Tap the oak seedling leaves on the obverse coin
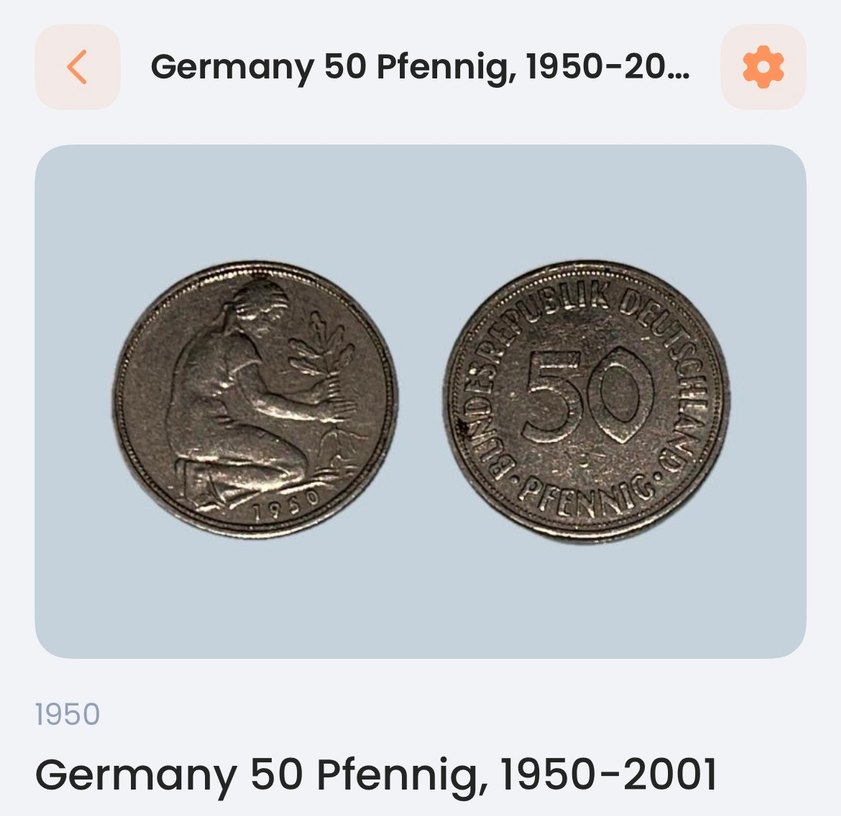This screenshot has width=841, height=816. coord(321,348)
